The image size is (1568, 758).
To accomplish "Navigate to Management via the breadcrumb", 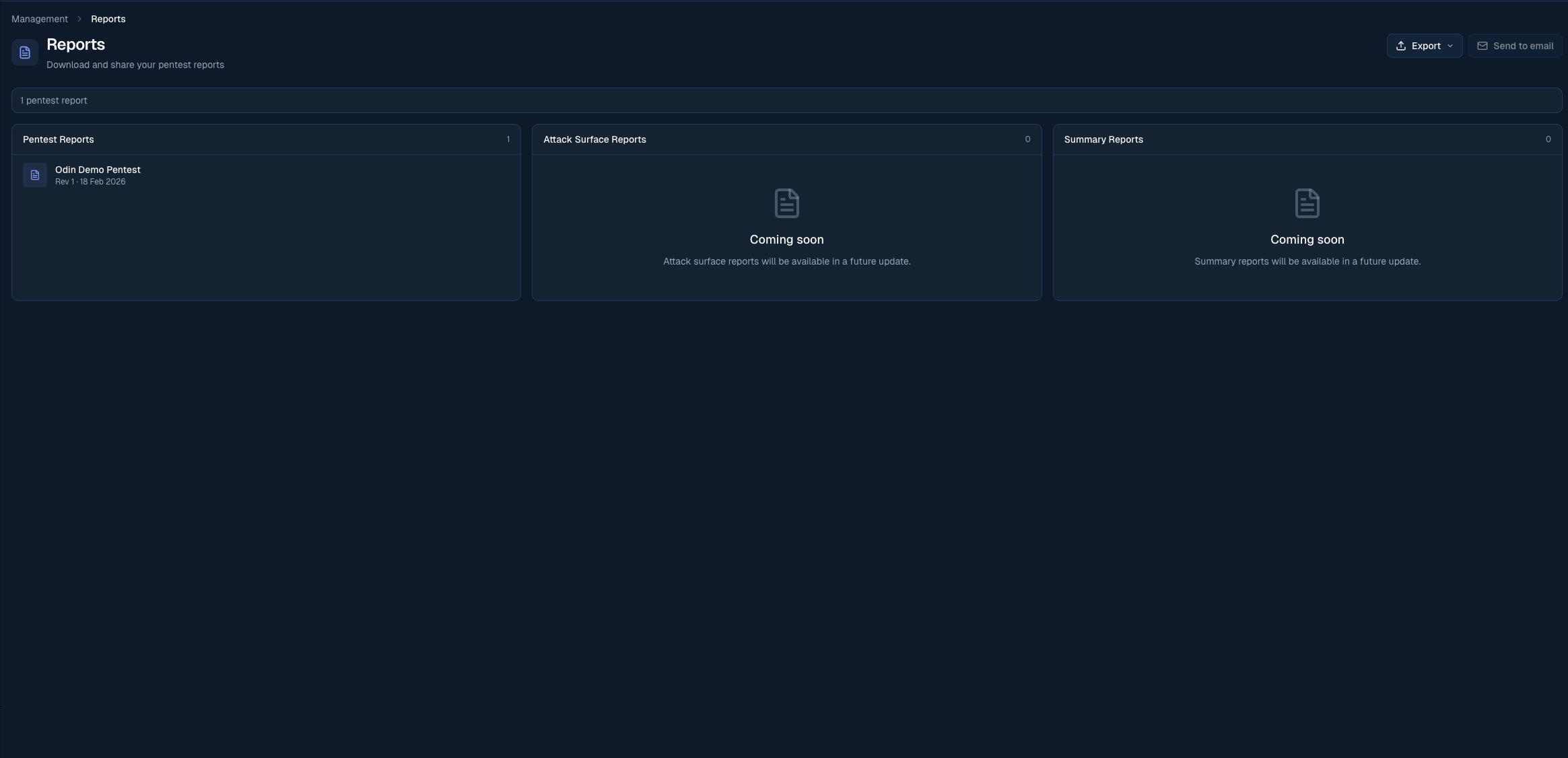I will coord(39,18).
